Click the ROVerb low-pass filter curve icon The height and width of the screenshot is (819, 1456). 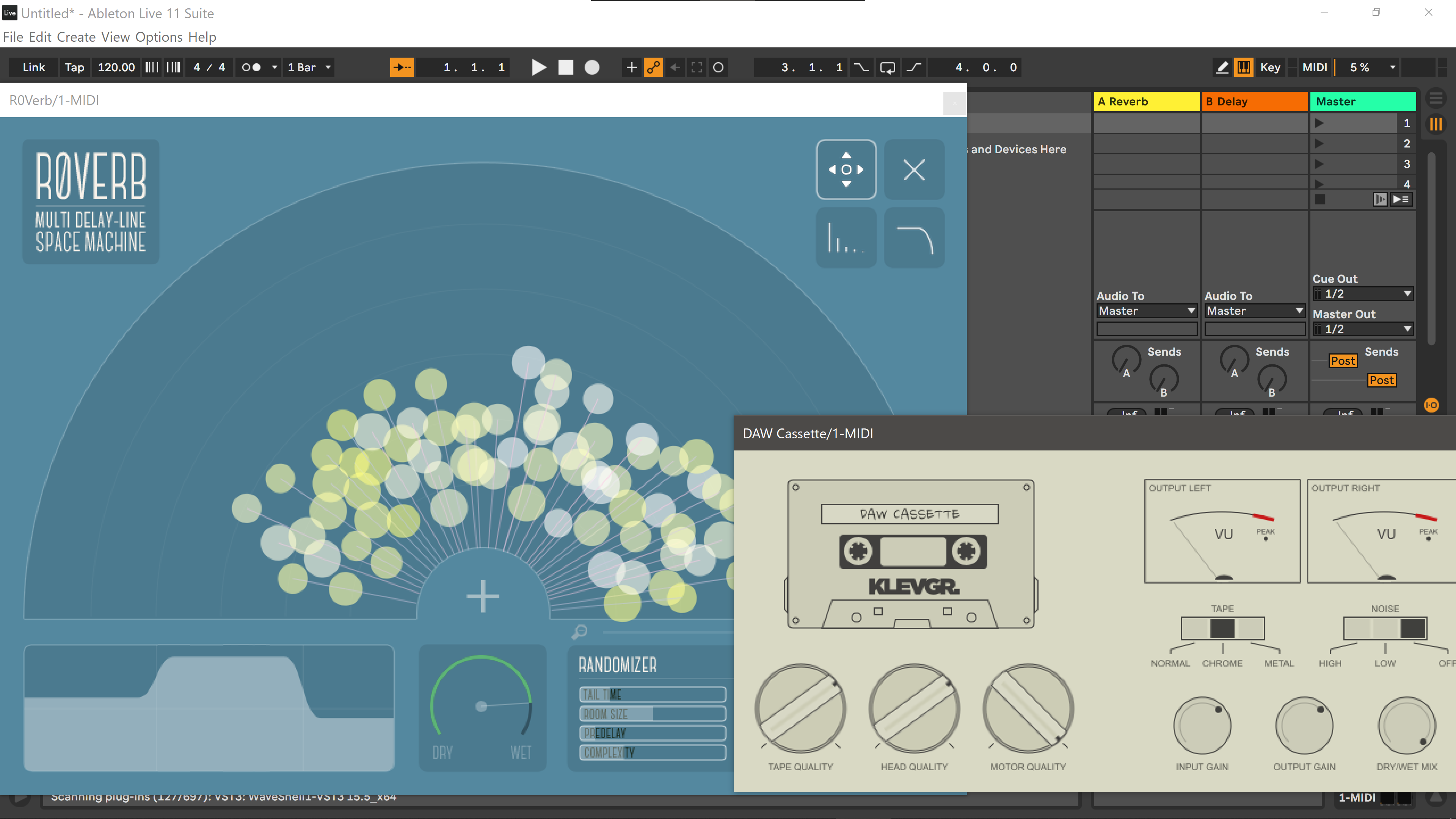(914, 237)
